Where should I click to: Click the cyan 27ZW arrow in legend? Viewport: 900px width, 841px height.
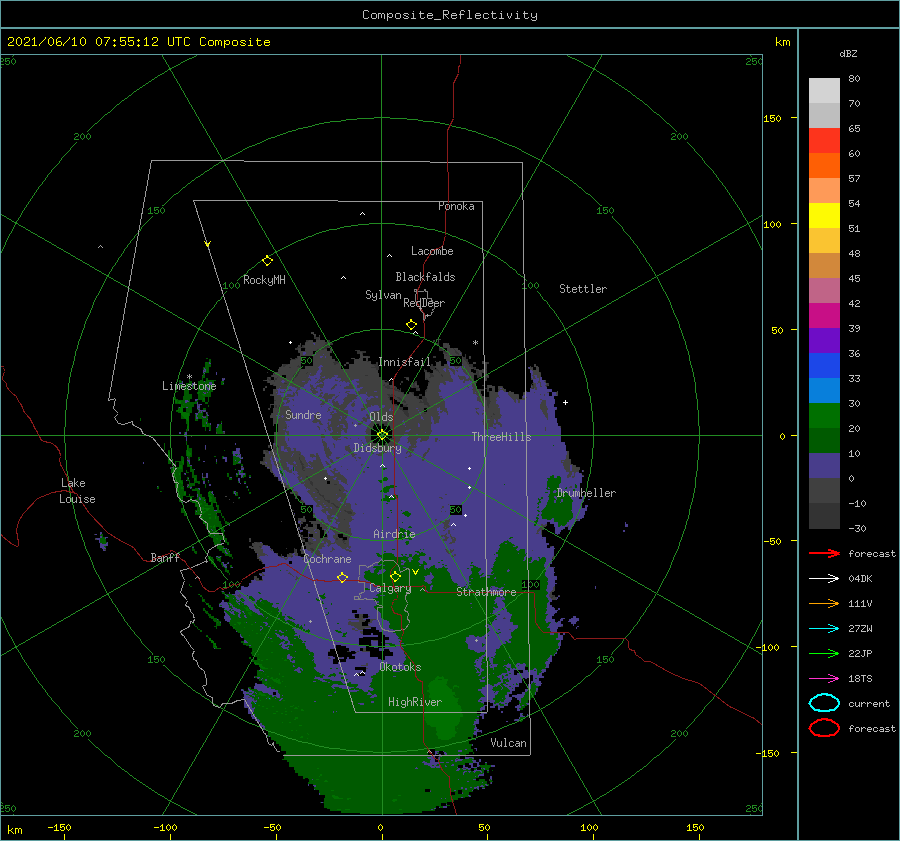pyautogui.click(x=824, y=628)
